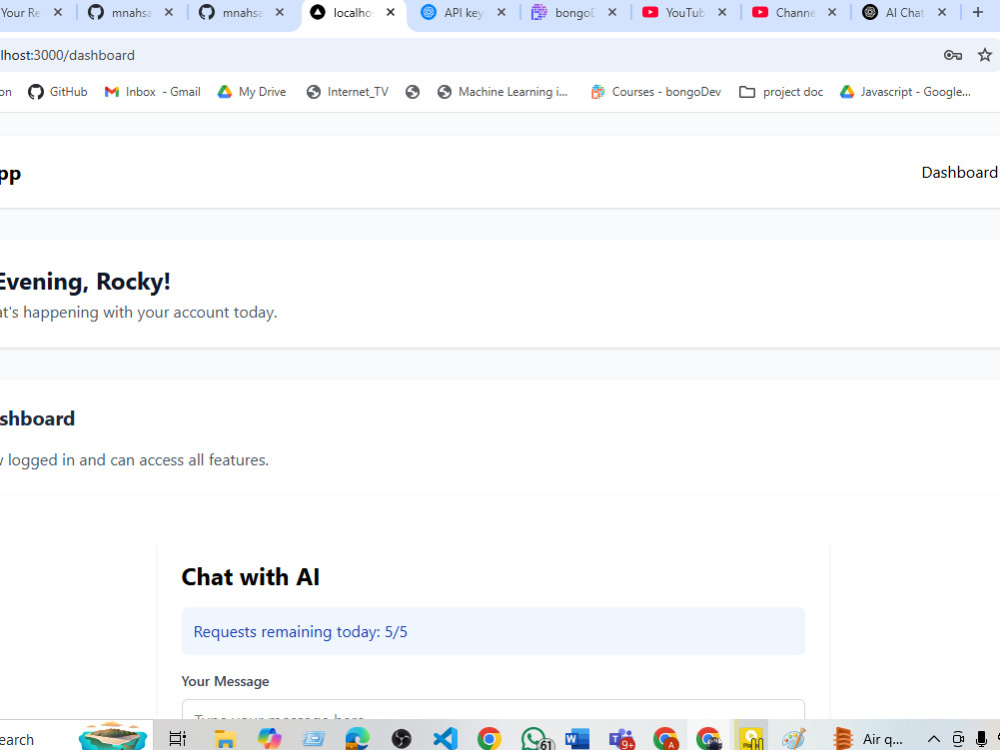This screenshot has width=1000, height=750.
Task: Open the Javascript - Google bookmark
Action: point(906,92)
